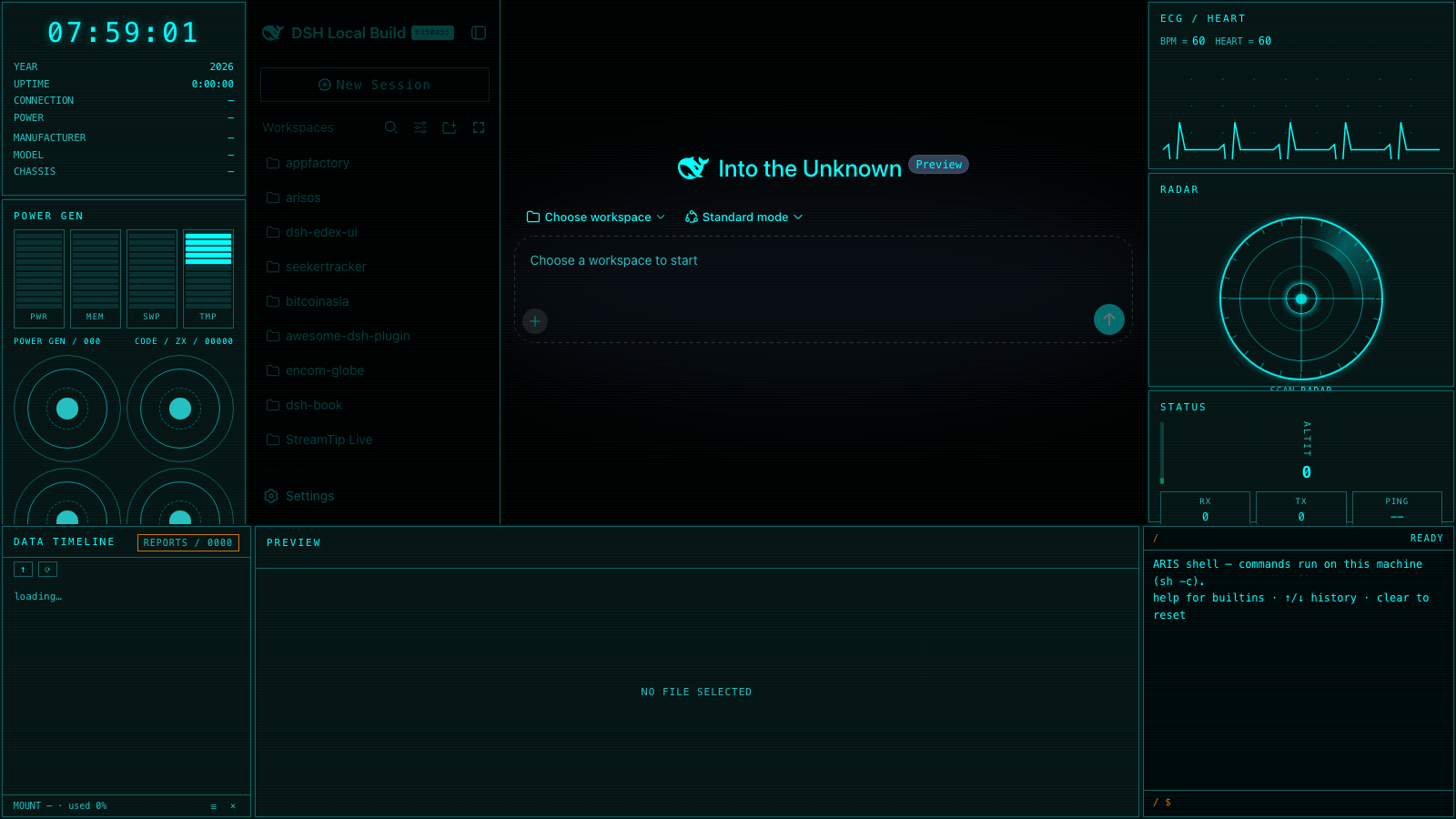Click the expand corners icon in Workspaces
This screenshot has width=1456, height=819.
(479, 127)
